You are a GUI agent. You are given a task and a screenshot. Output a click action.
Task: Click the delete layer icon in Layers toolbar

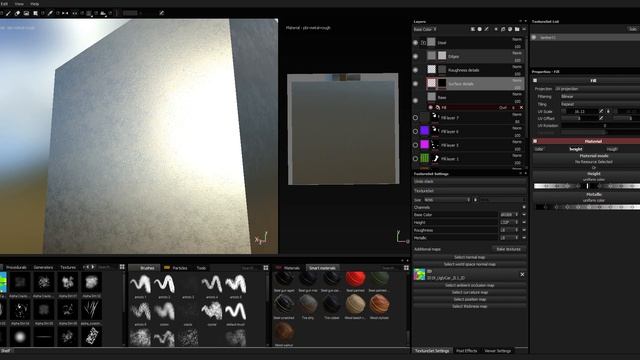pyautogui.click(x=524, y=29)
